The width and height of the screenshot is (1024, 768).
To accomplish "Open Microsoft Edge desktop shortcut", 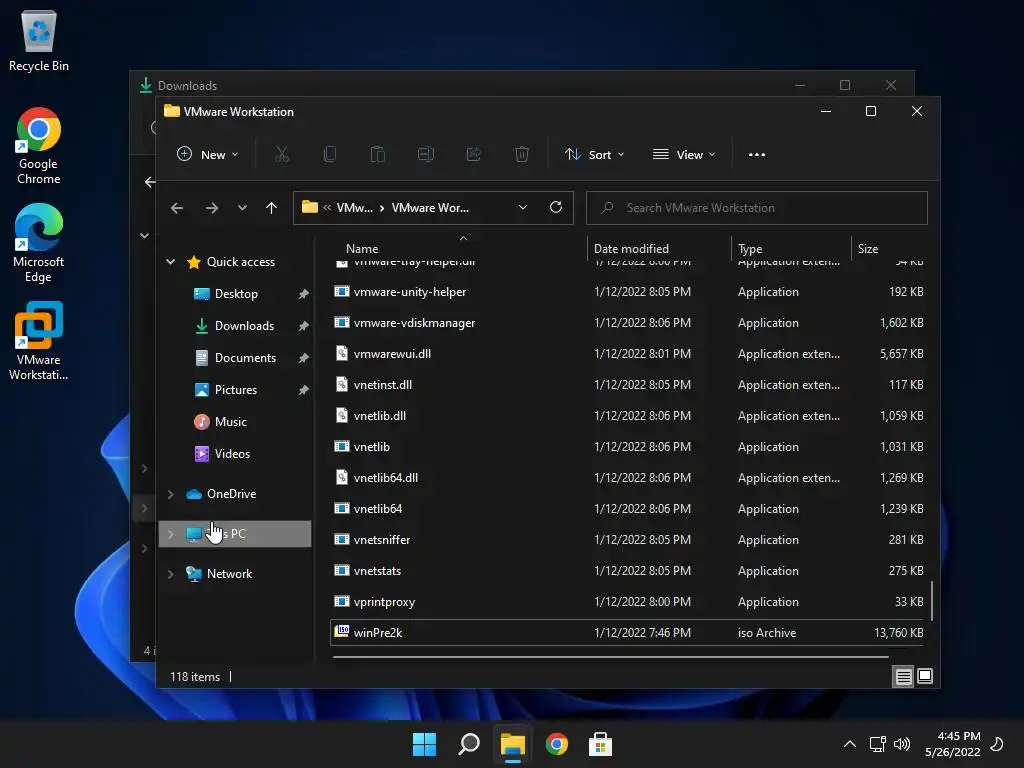I will click(x=39, y=244).
